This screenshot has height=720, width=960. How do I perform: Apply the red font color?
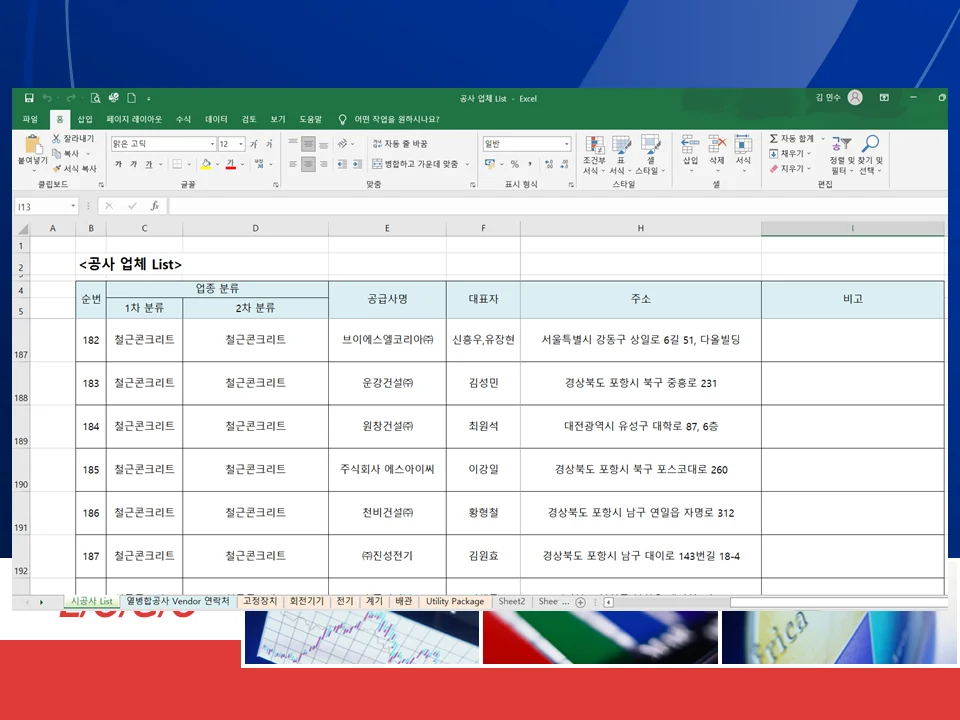(x=231, y=164)
